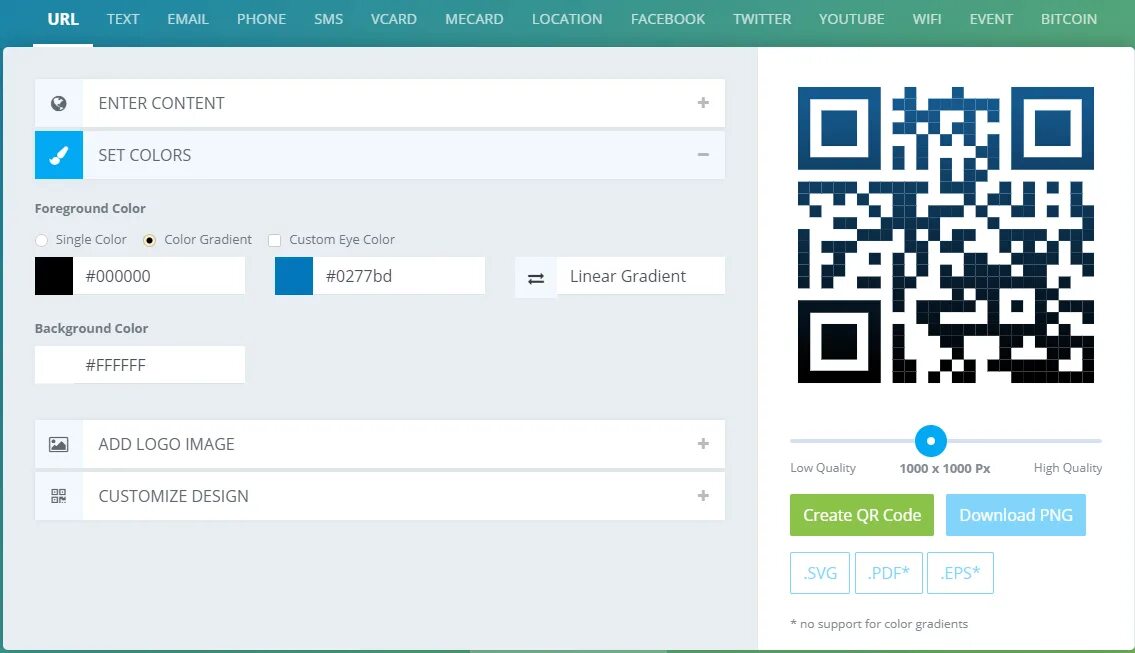Click the High Quality slider label
Viewport: 1135px width, 653px height.
(1068, 468)
